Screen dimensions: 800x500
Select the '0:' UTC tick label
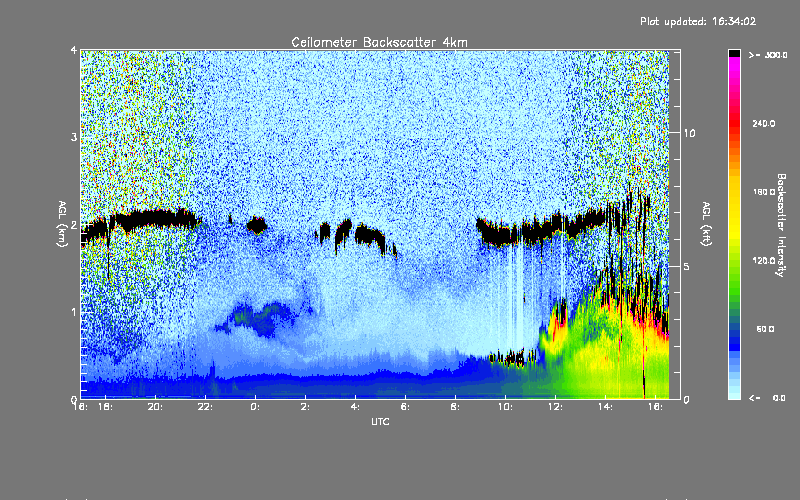pyautogui.click(x=256, y=407)
